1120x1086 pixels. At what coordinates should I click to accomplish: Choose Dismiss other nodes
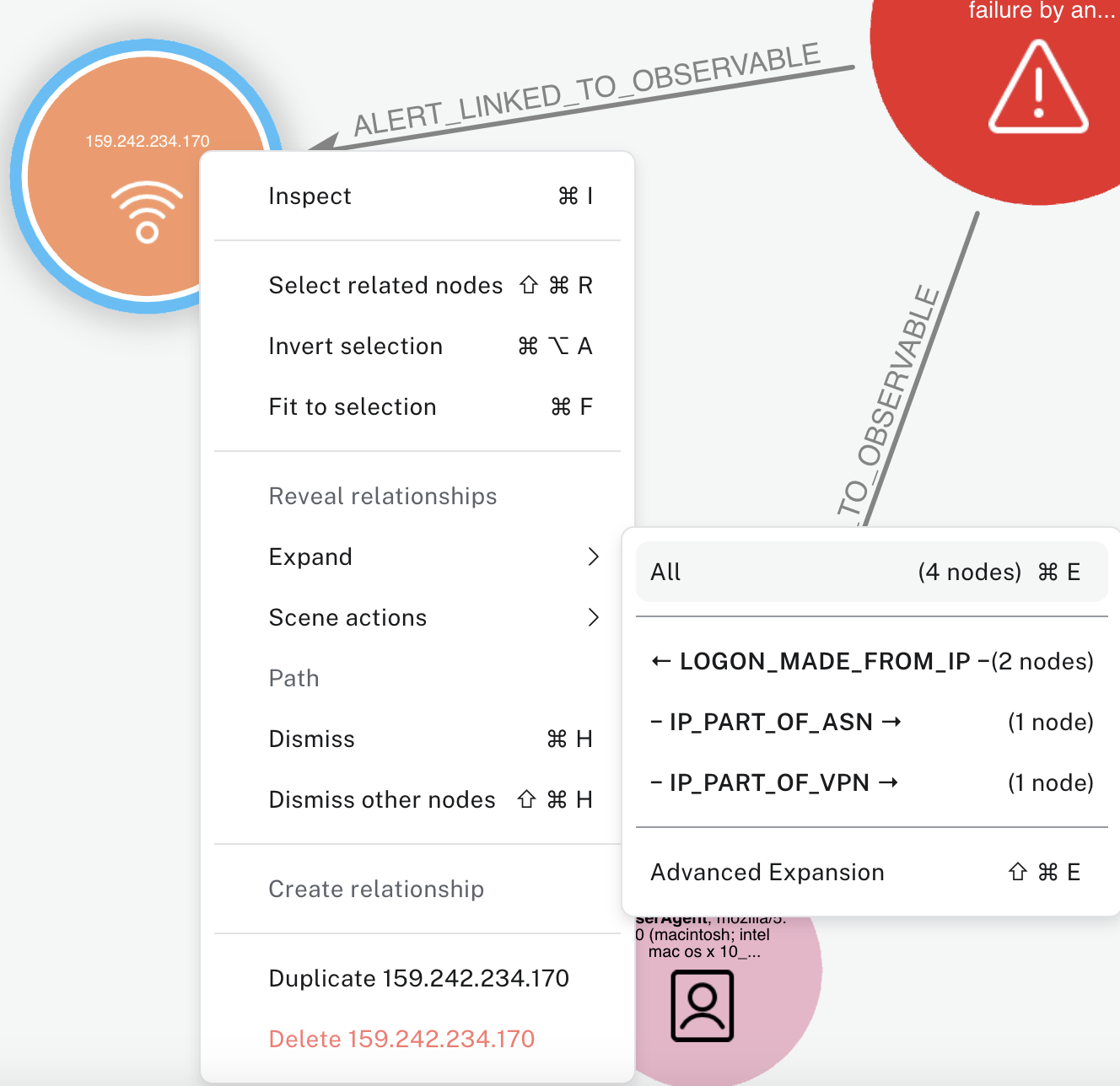(382, 799)
